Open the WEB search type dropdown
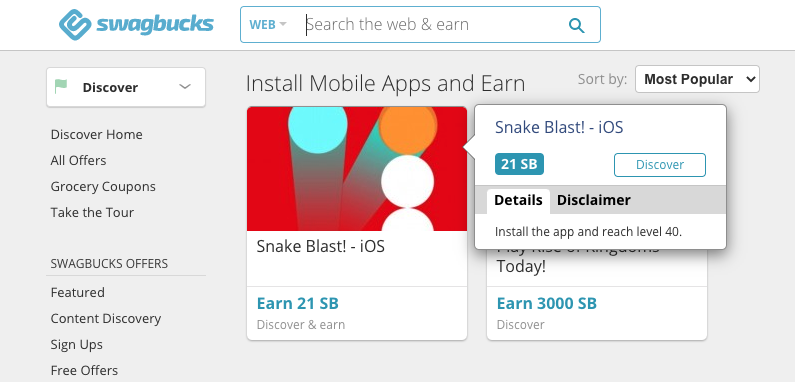Screen dimensions: 795x382 point(268,24)
